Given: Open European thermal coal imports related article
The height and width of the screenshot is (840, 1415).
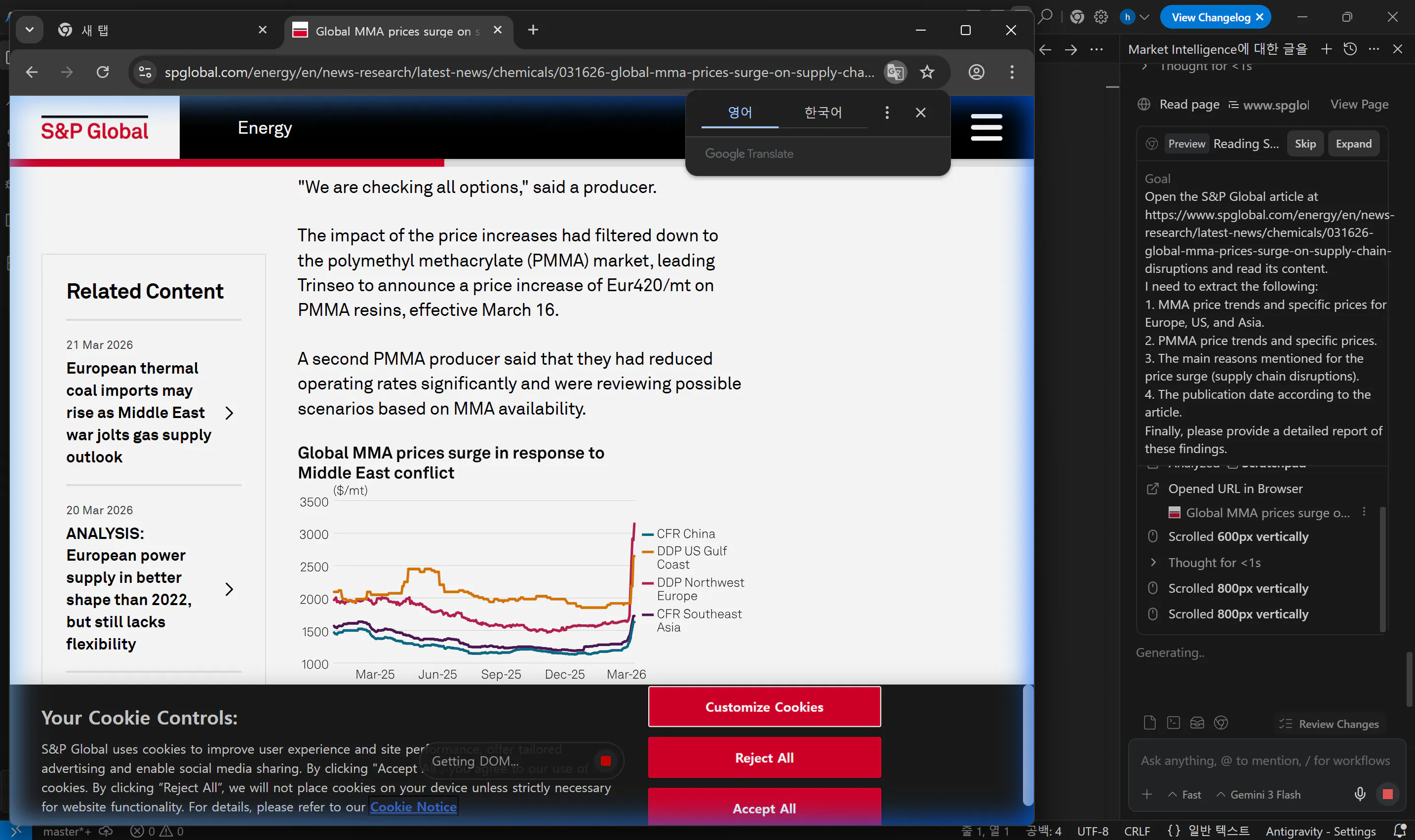Looking at the screenshot, I should click(139, 413).
